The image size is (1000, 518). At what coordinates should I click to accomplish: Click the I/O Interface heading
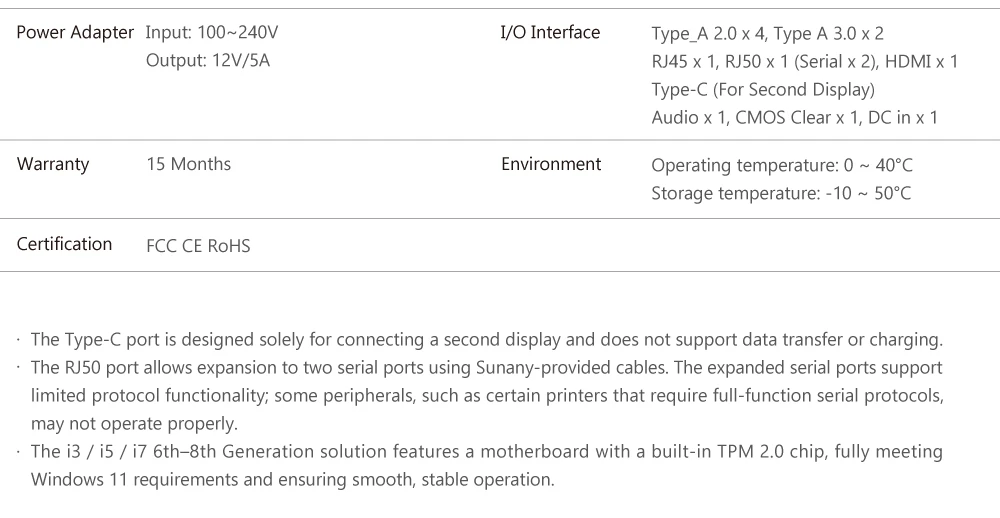click(550, 33)
